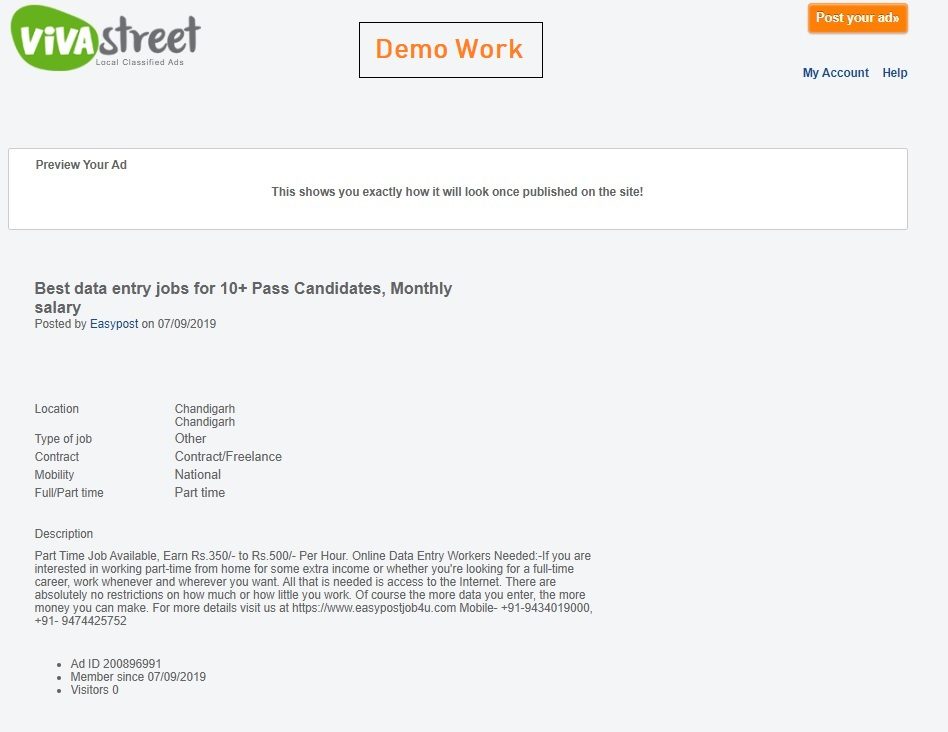Click the Part time value
This screenshot has width=948, height=732.
(200, 493)
